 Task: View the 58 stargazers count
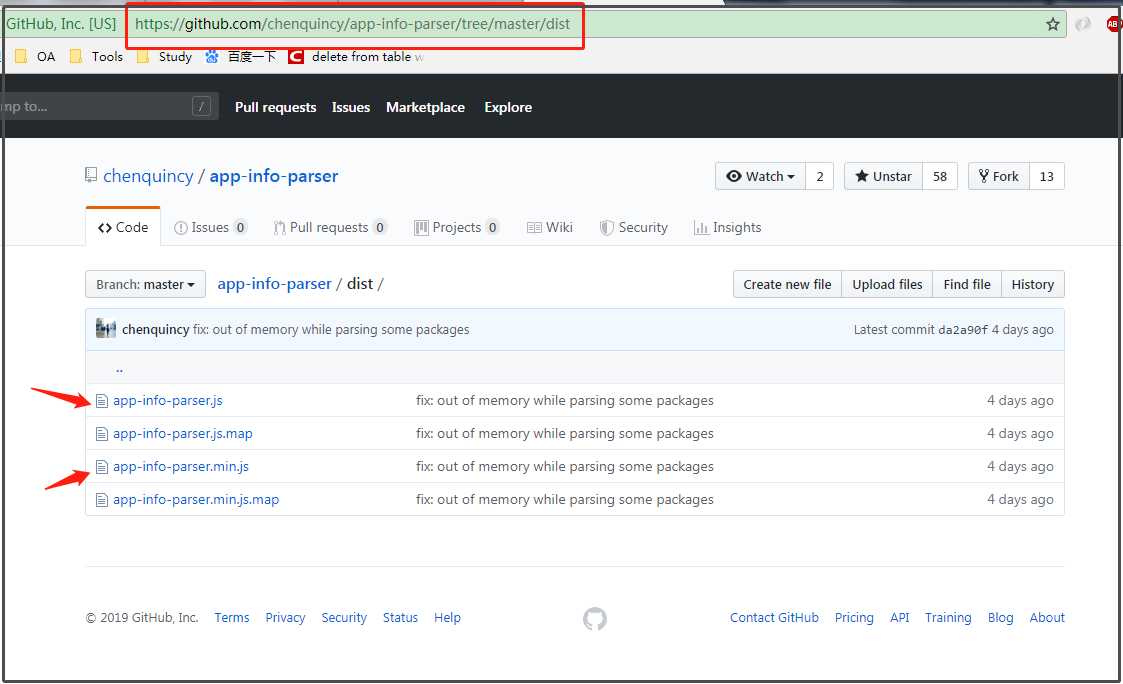pos(940,176)
